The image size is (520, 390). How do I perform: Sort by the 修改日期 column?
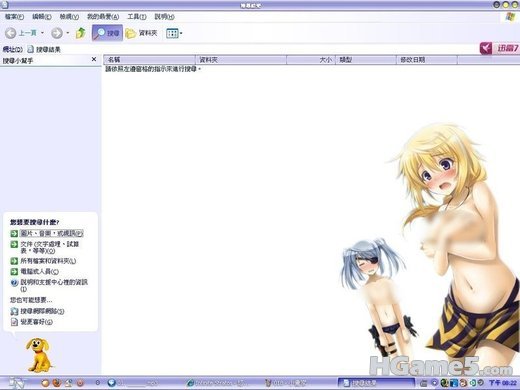pos(427,60)
